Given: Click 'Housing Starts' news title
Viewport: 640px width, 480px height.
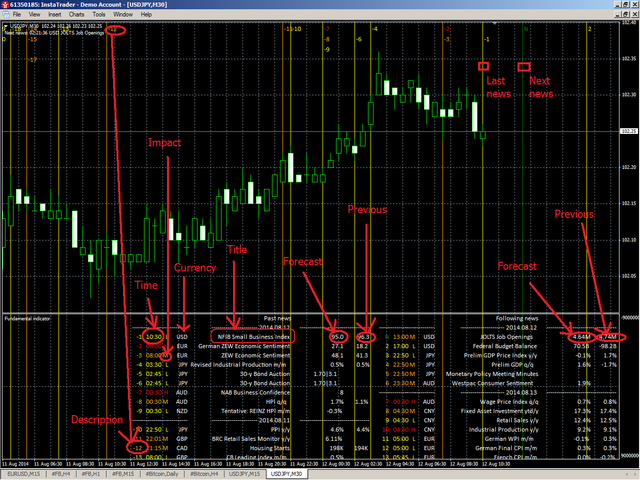Looking at the screenshot, I should 270,448.
